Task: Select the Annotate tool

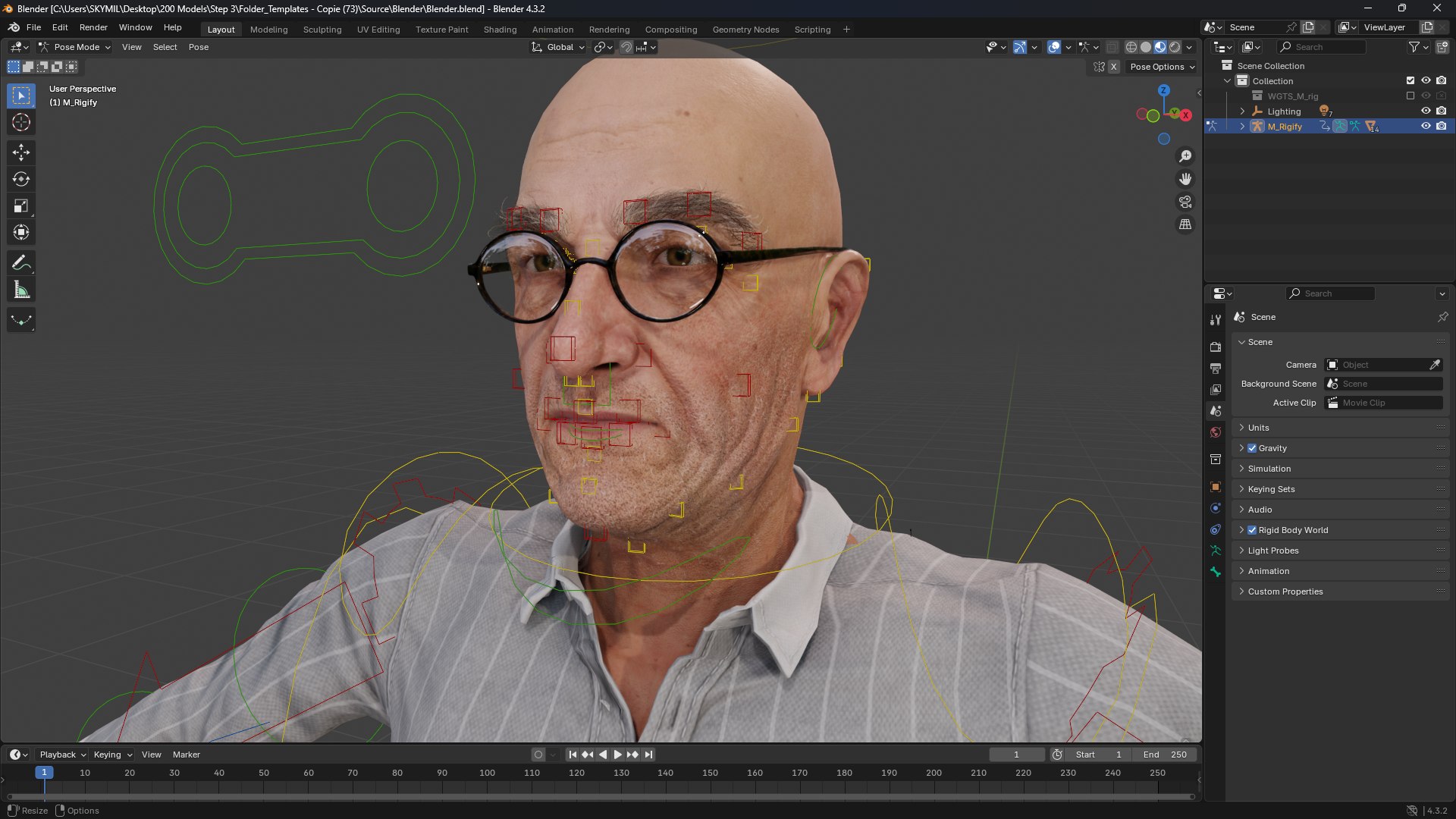Action: pyautogui.click(x=21, y=263)
